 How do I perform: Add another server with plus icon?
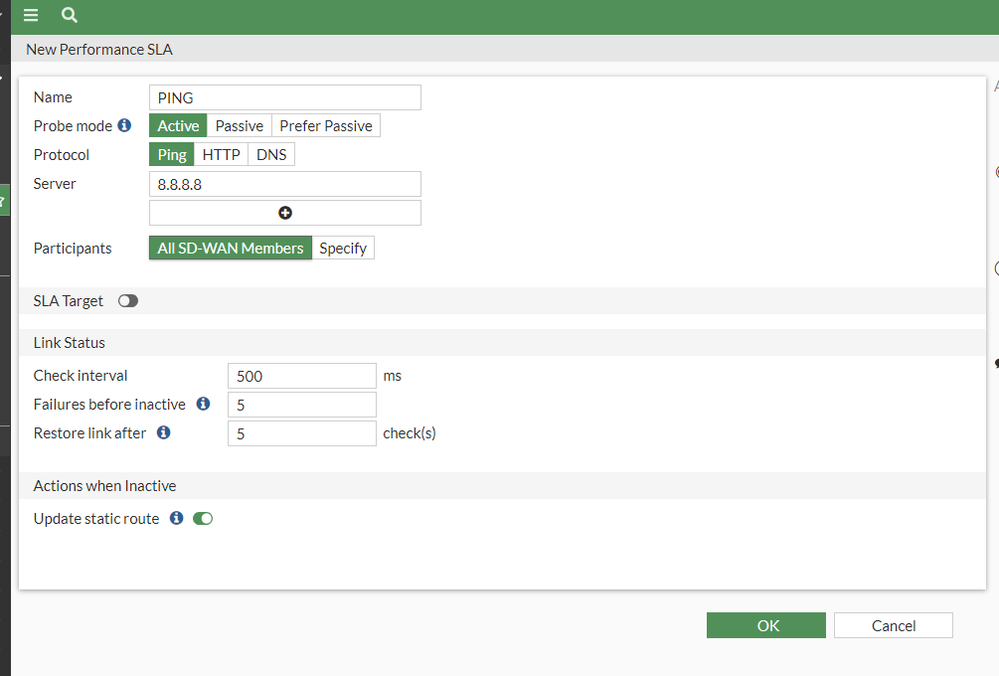click(285, 213)
